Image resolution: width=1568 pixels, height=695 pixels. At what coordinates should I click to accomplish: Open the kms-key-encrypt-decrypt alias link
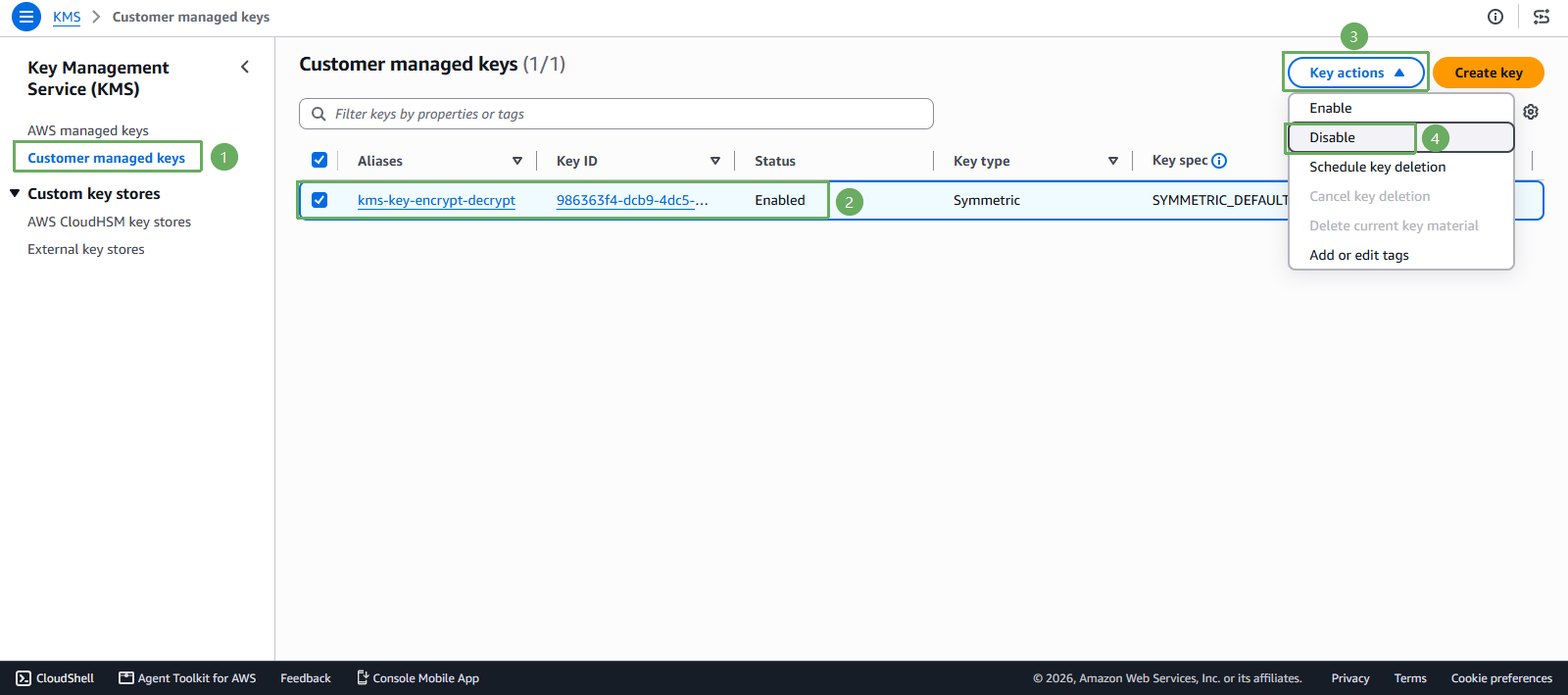(436, 200)
